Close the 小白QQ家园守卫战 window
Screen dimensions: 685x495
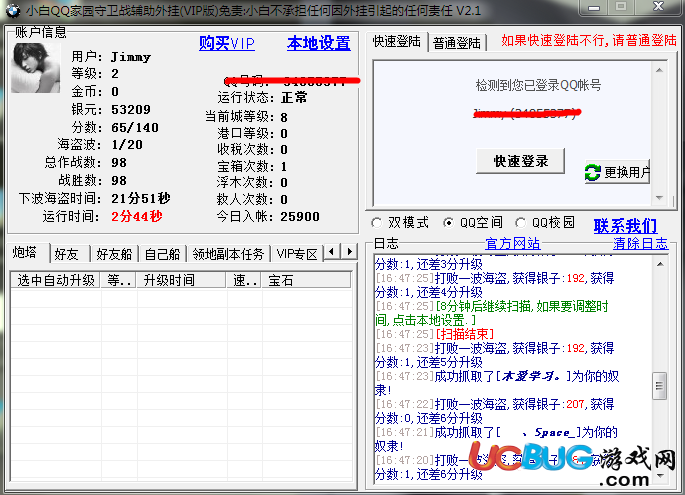658,7
